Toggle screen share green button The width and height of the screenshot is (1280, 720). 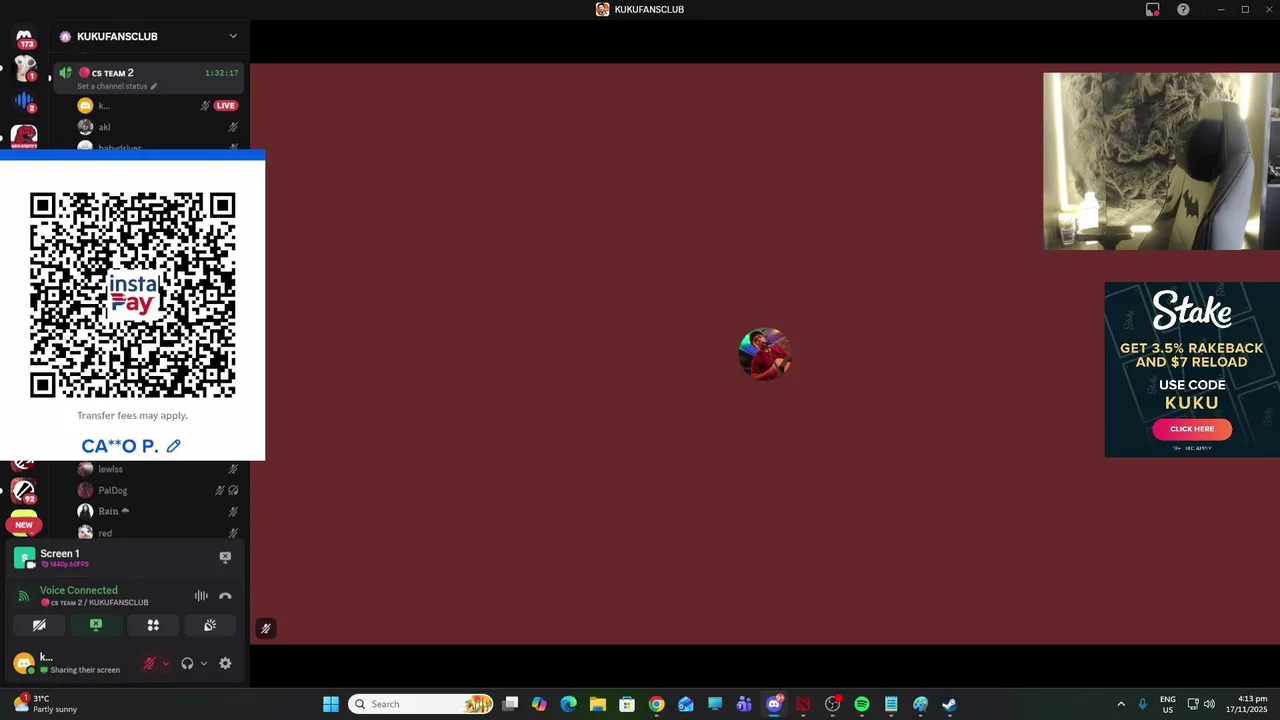pyautogui.click(x=96, y=625)
